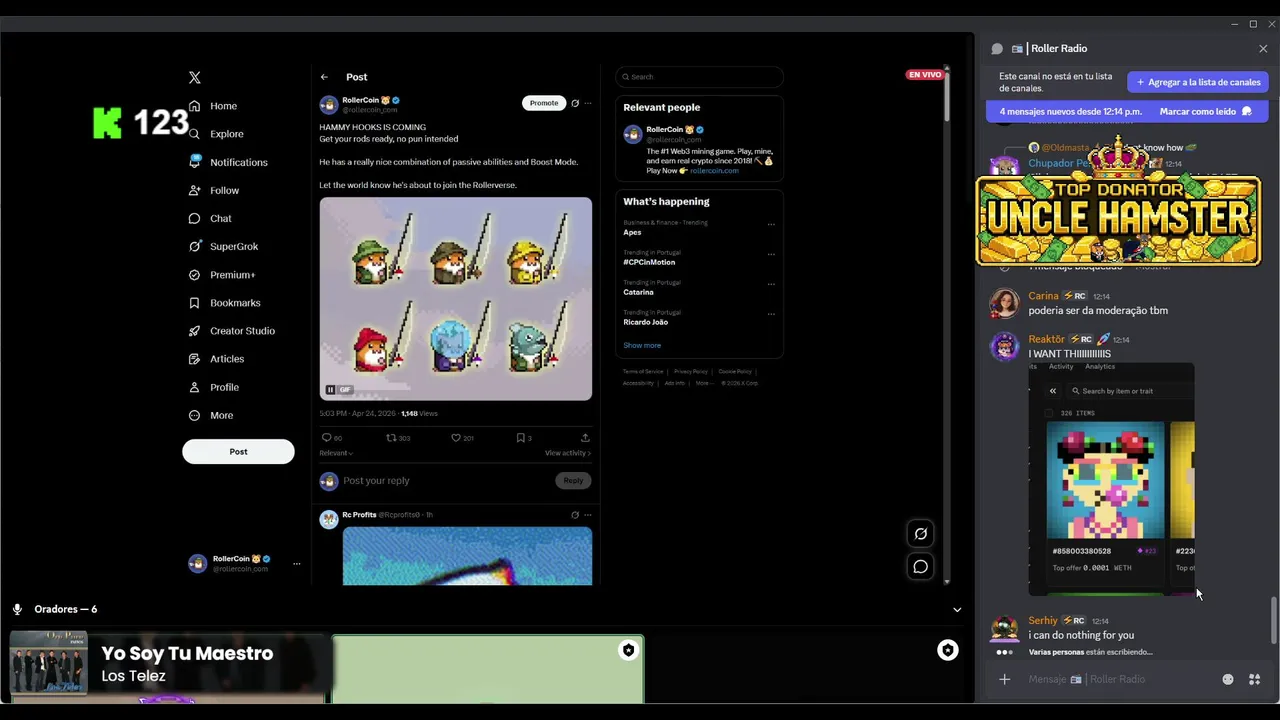Click floating Grok button at right edge
Screen dimensions: 1280x720
pos(921,534)
